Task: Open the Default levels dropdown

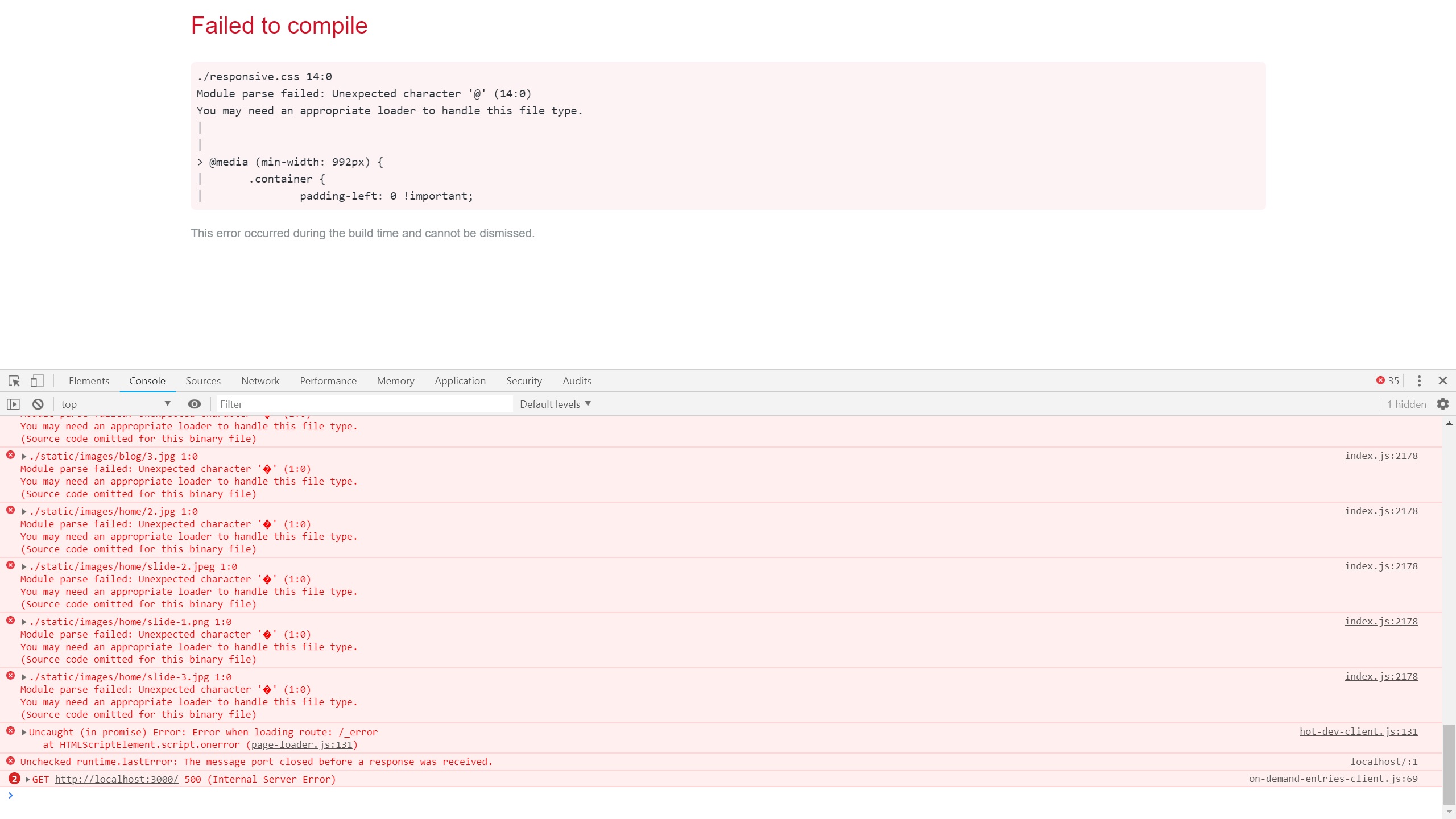Action: point(555,404)
